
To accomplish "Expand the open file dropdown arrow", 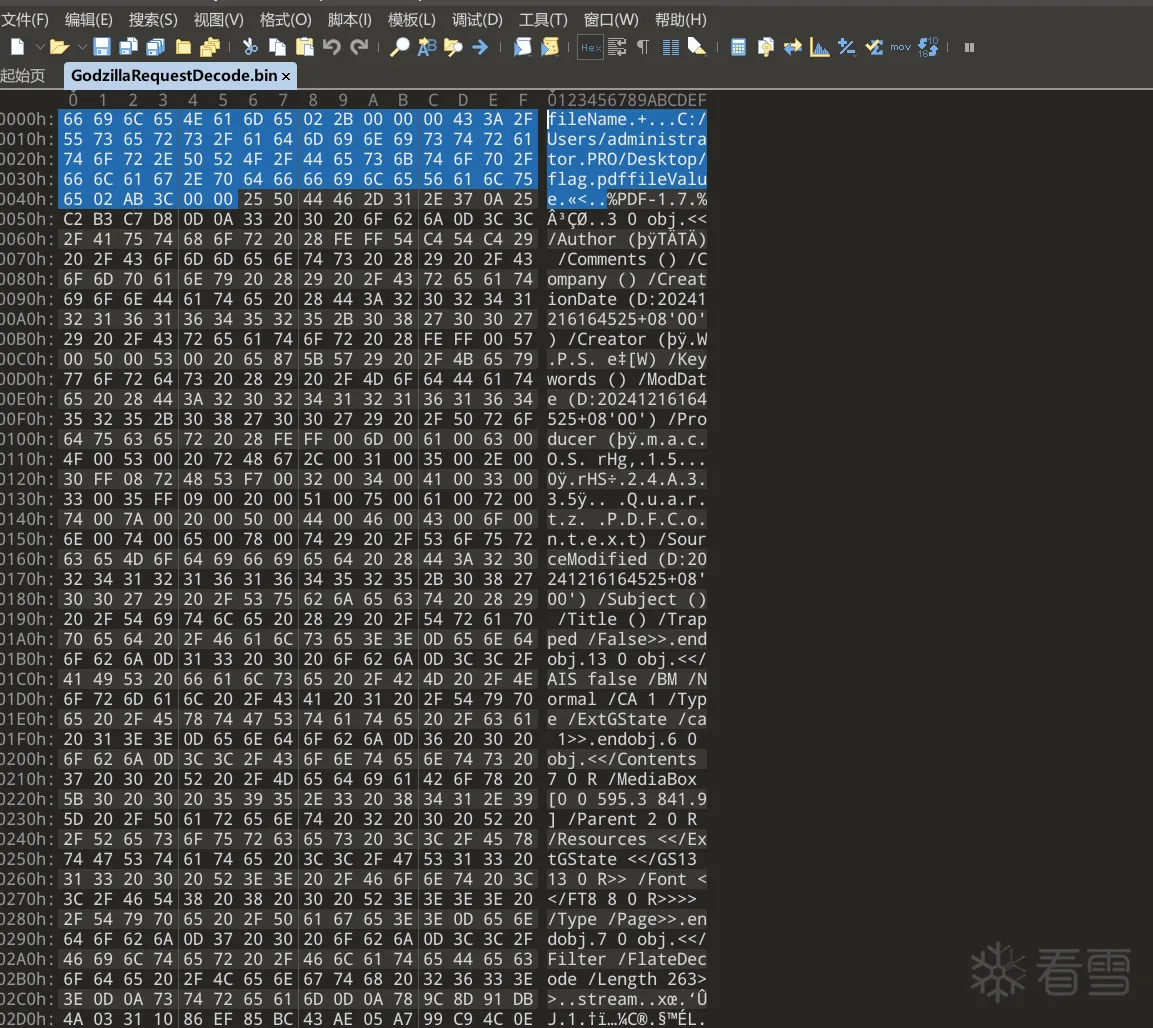I will [82, 47].
